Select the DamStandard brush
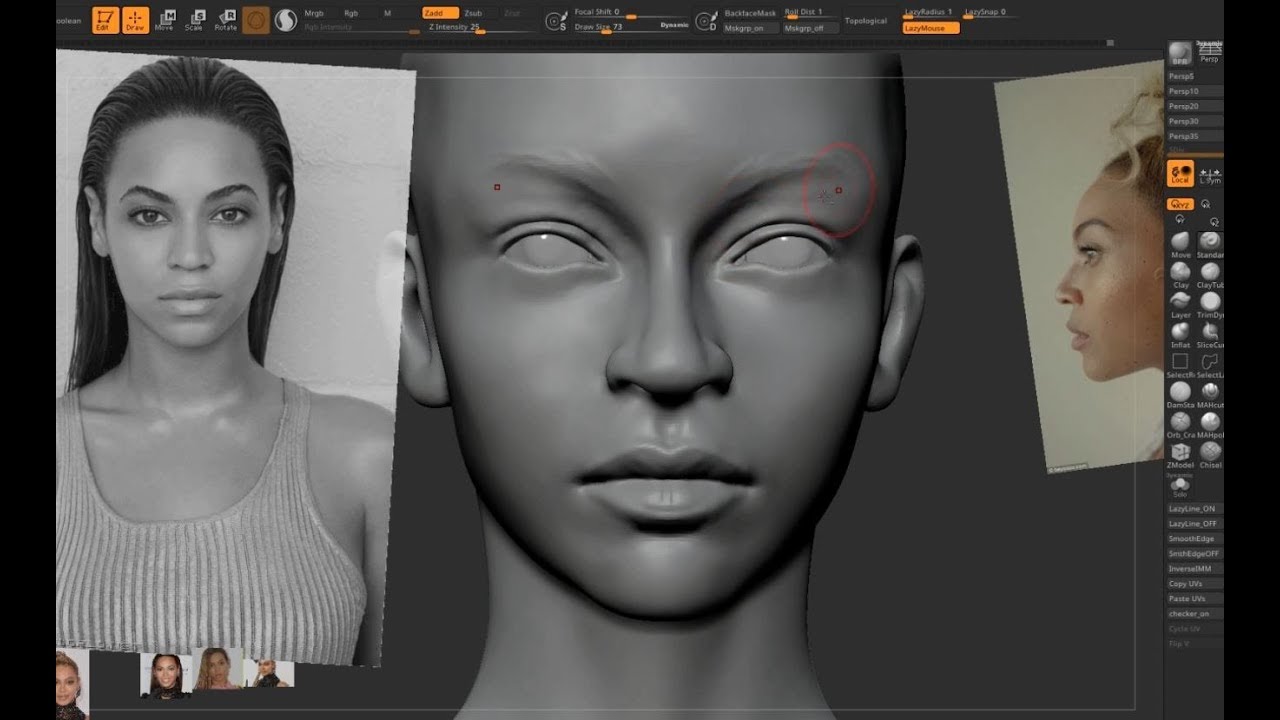The height and width of the screenshot is (720, 1280). click(x=1181, y=395)
